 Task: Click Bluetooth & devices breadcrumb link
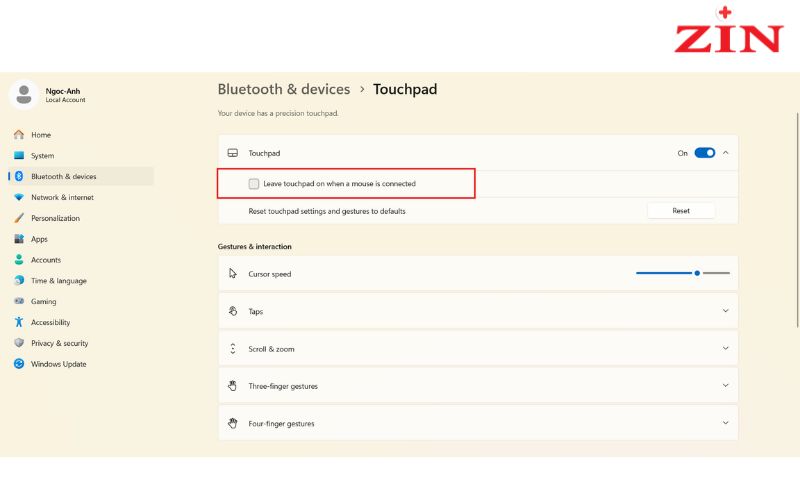284,89
